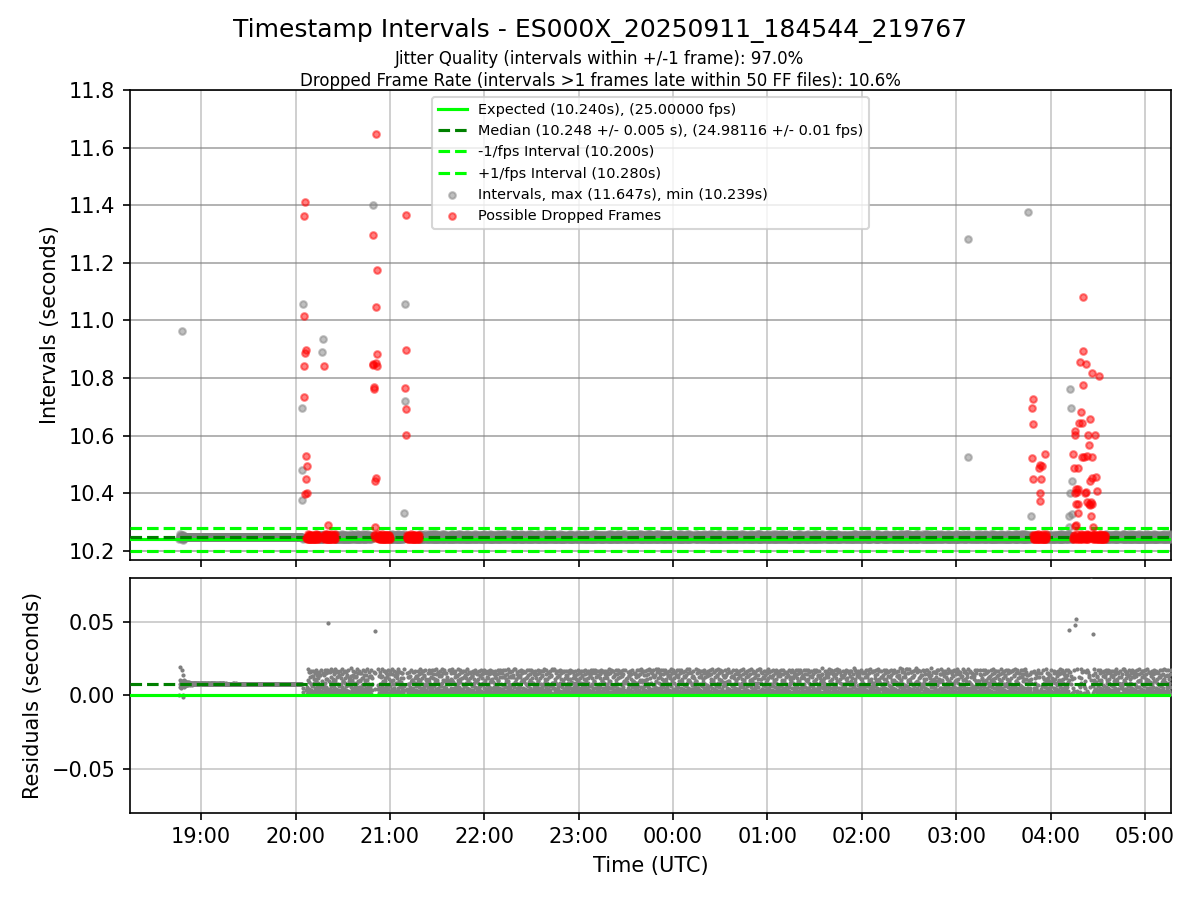Select legend entry 'Median (10.248 +/- 0.005 s)'
This screenshot has height=900, width=1200.
point(670,130)
